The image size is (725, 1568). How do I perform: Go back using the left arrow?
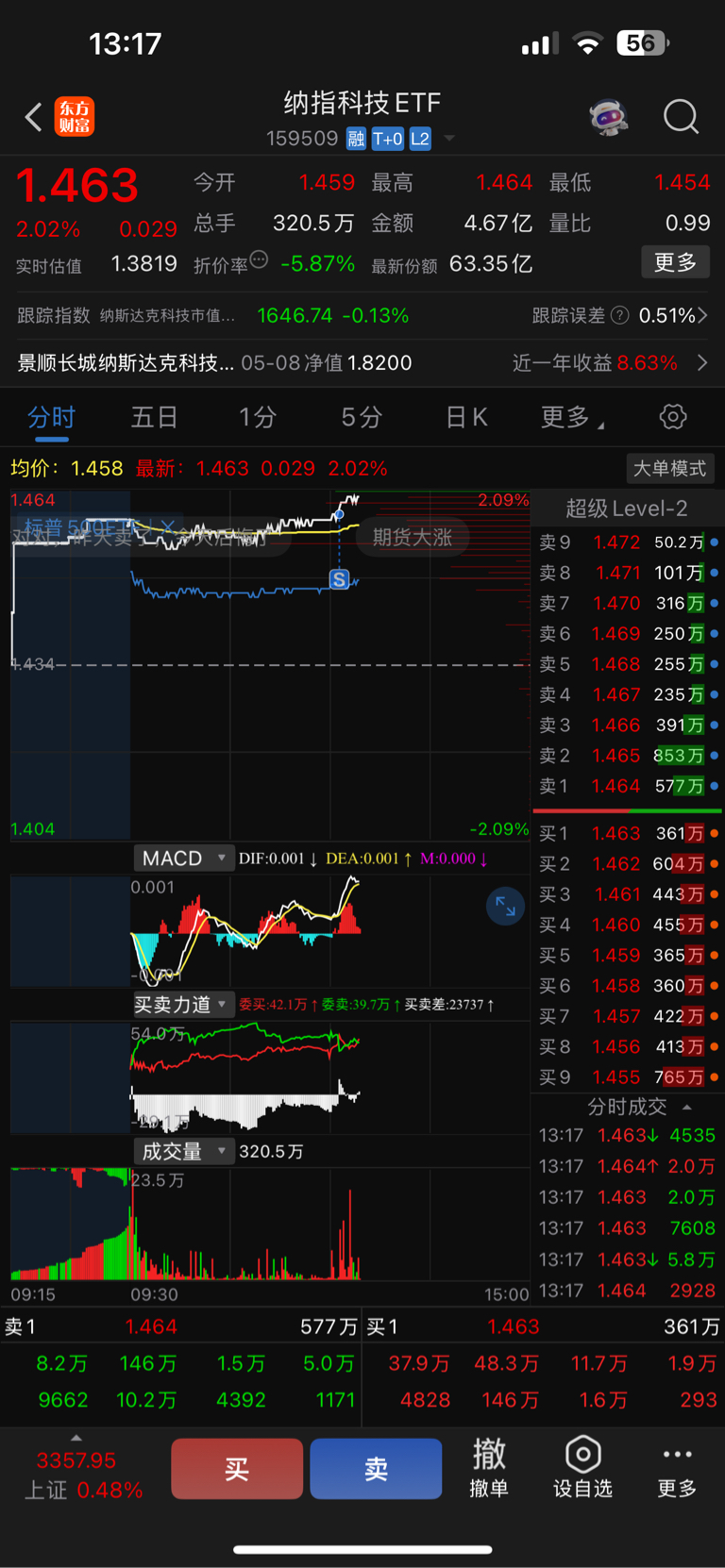[x=33, y=117]
